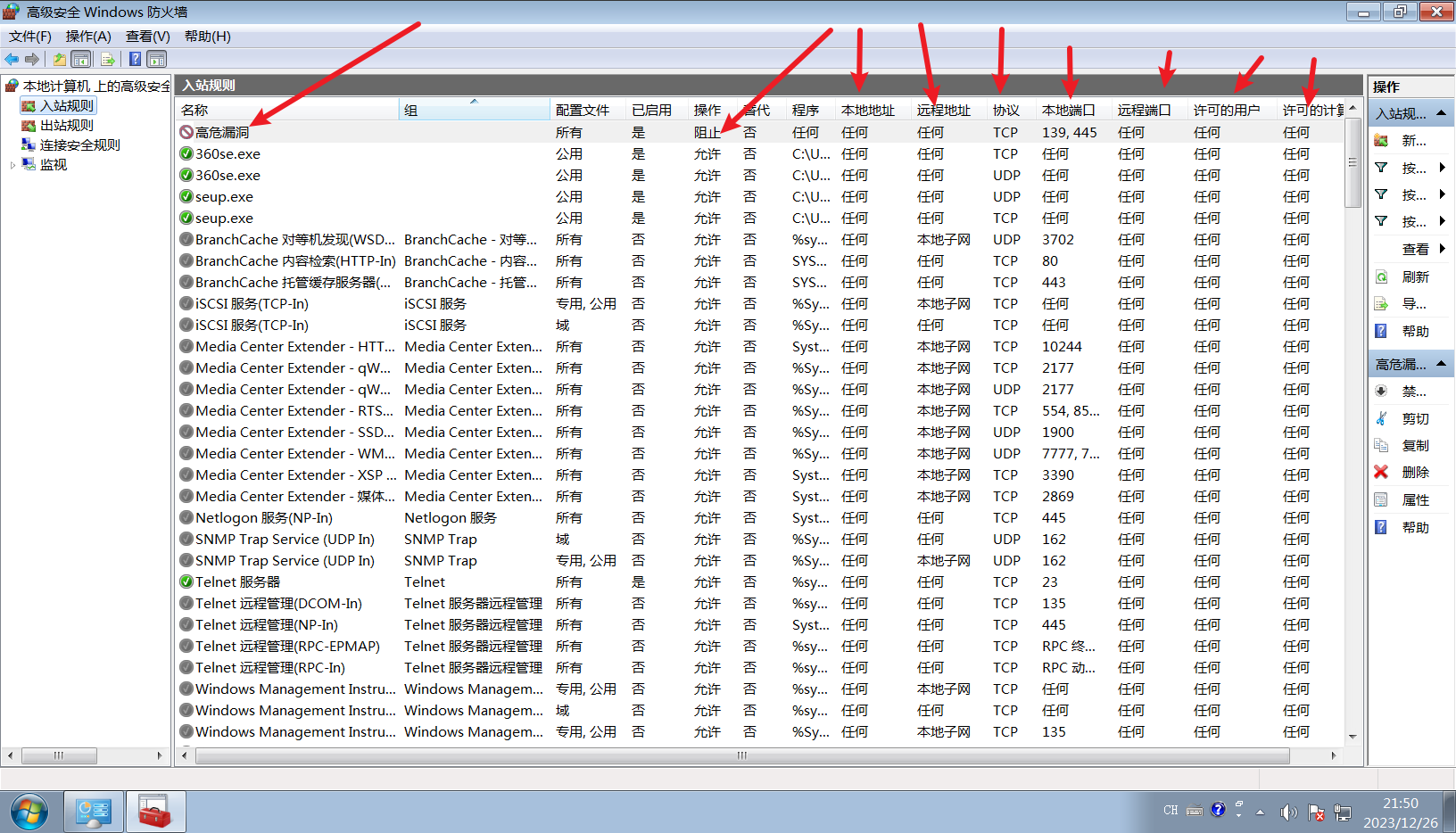Click the down arrow of the rule list scrollbar
This screenshot has height=833, width=1456.
point(1353,737)
